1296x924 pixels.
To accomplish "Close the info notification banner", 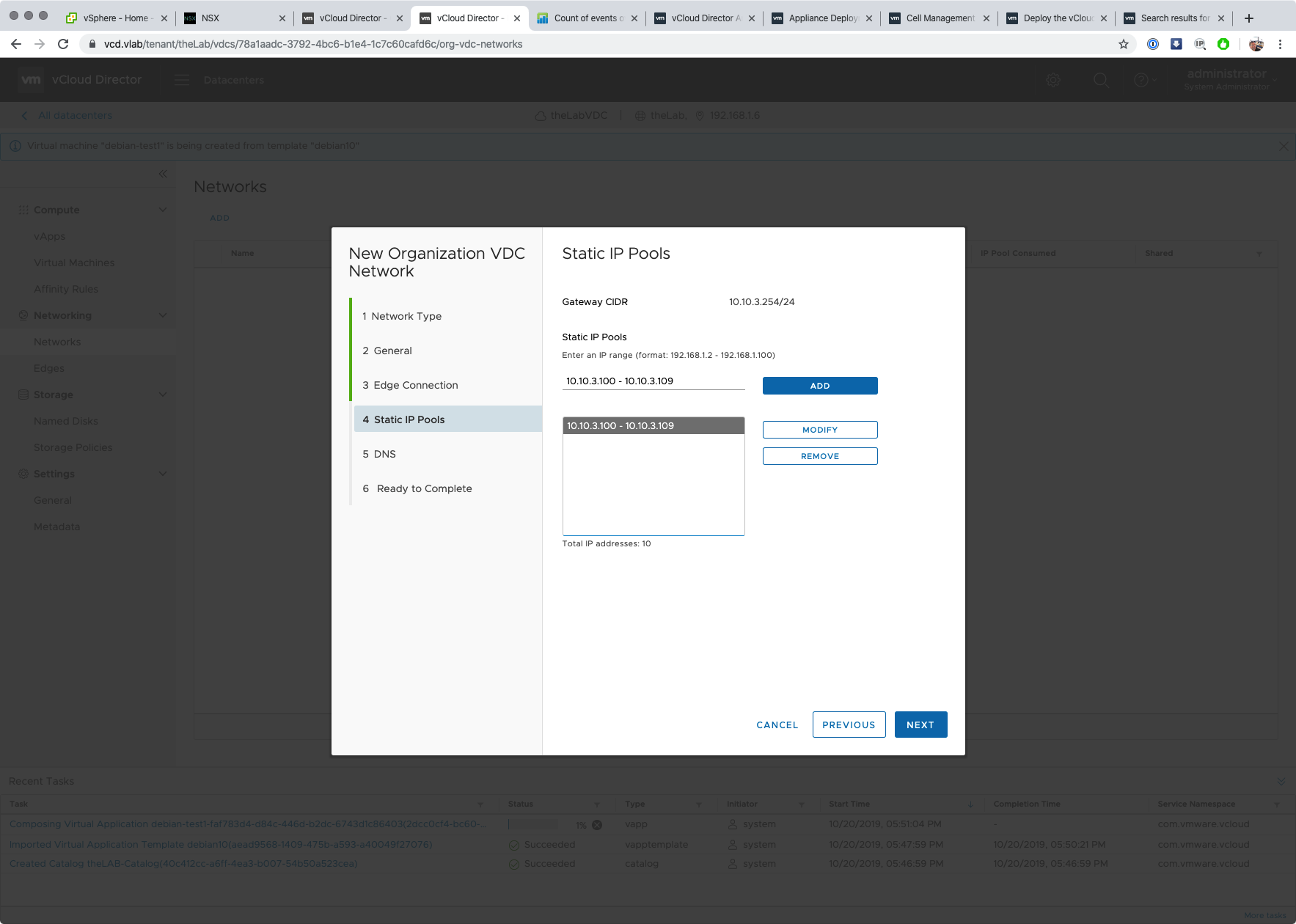I will 1283,146.
